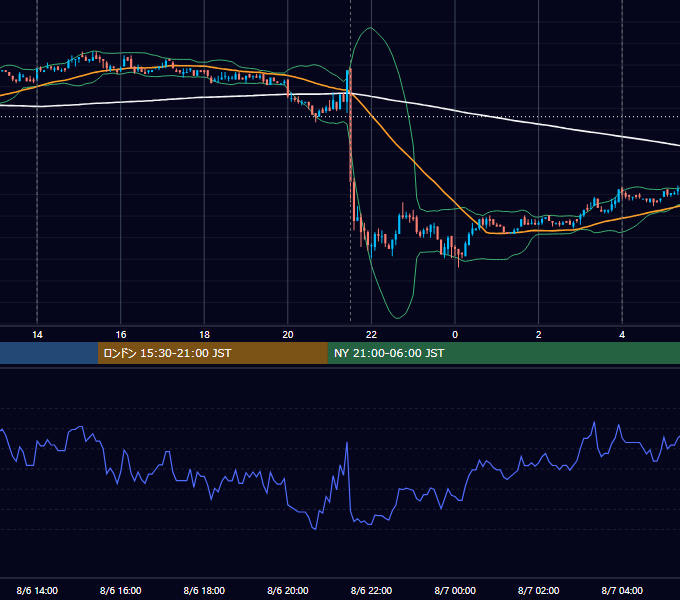680x600 pixels.
Task: Click the blue session bar before ロンドン
Action: (x=49, y=353)
